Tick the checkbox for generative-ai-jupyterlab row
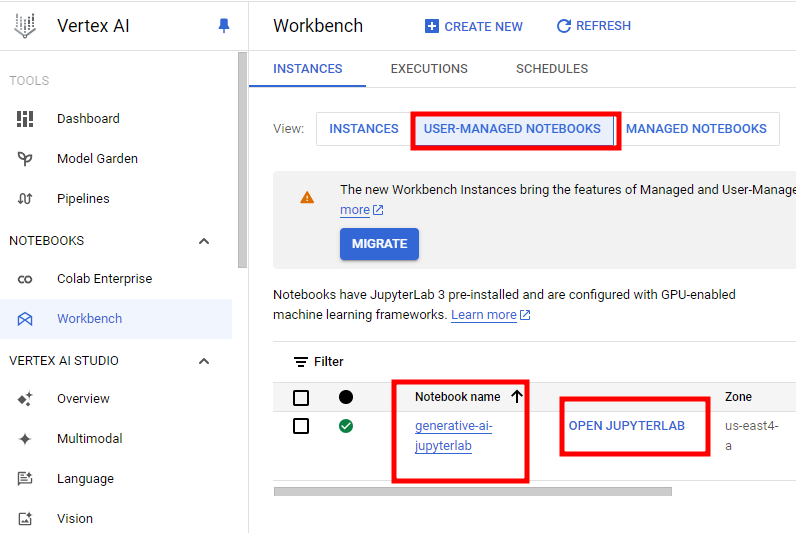The image size is (796, 533). (x=301, y=426)
